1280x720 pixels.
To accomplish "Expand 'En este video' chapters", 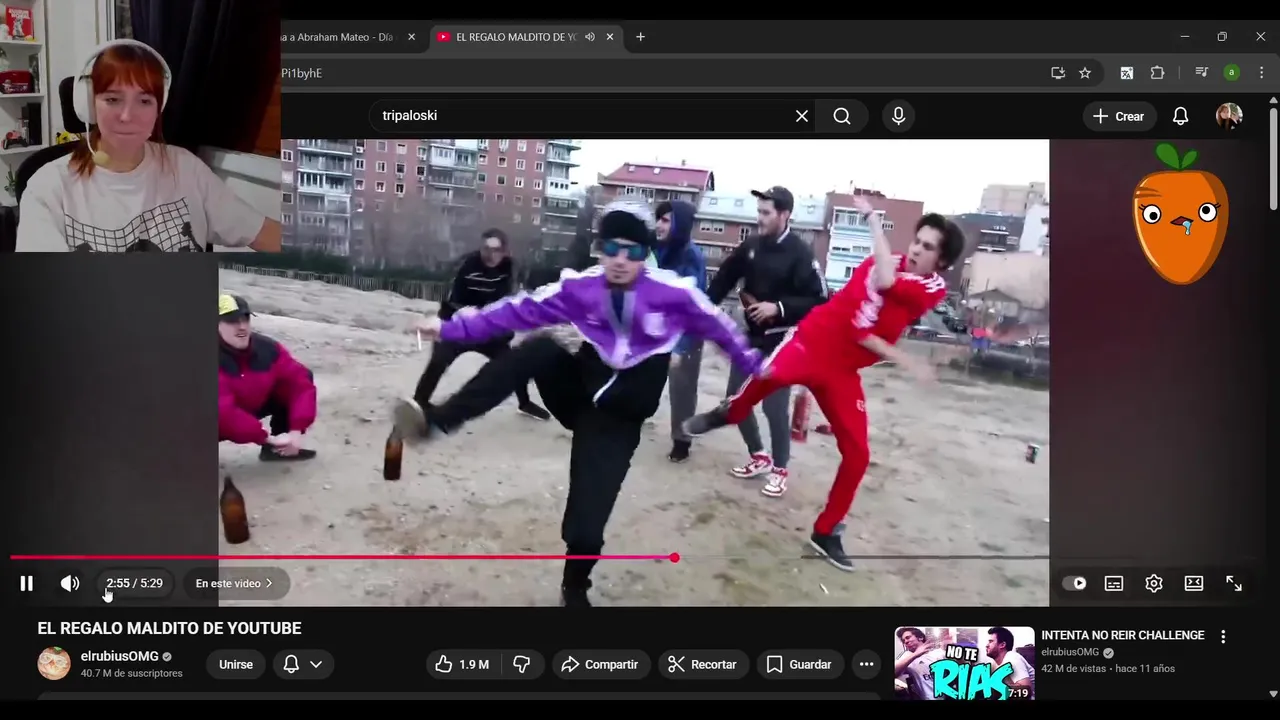I will coord(235,584).
